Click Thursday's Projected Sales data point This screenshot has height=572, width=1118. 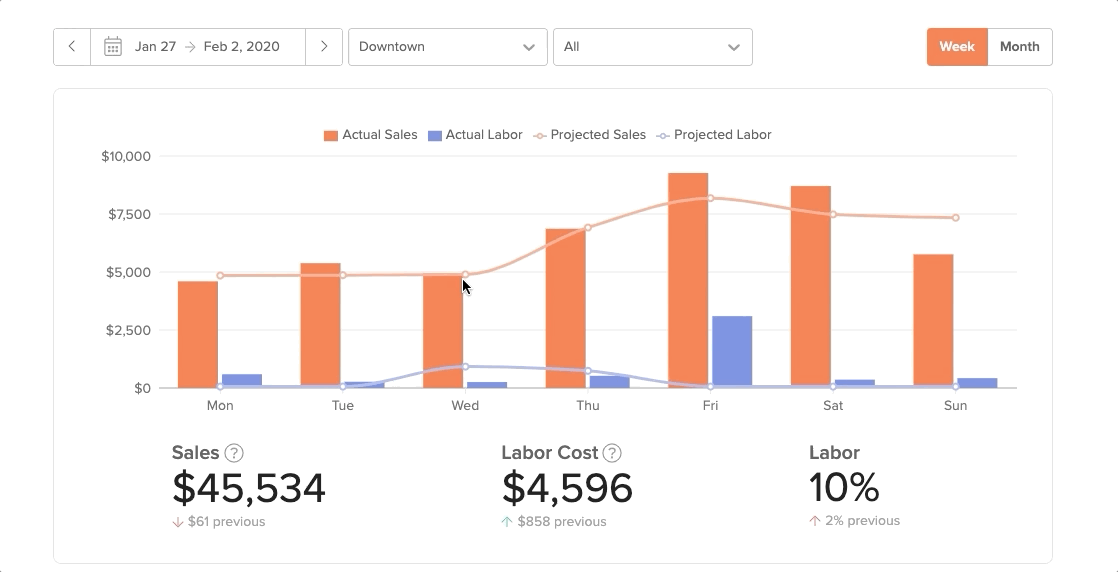588,228
